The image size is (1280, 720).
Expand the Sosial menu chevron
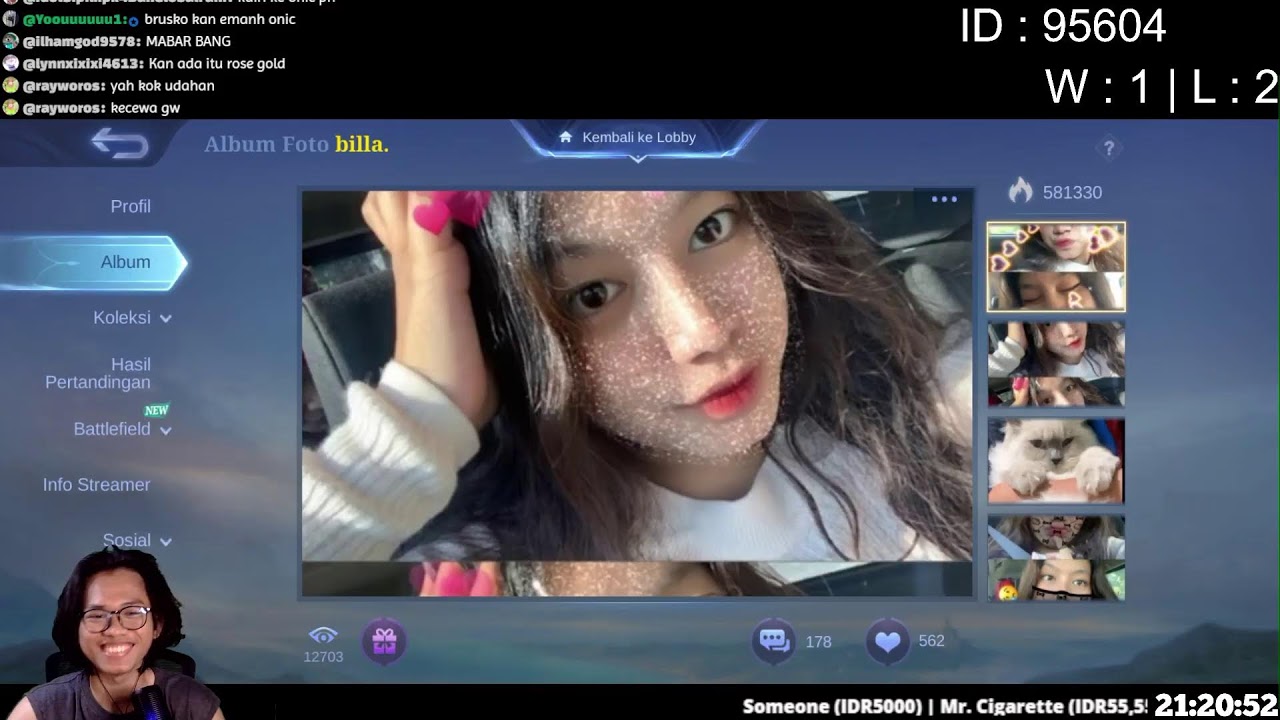pos(166,541)
